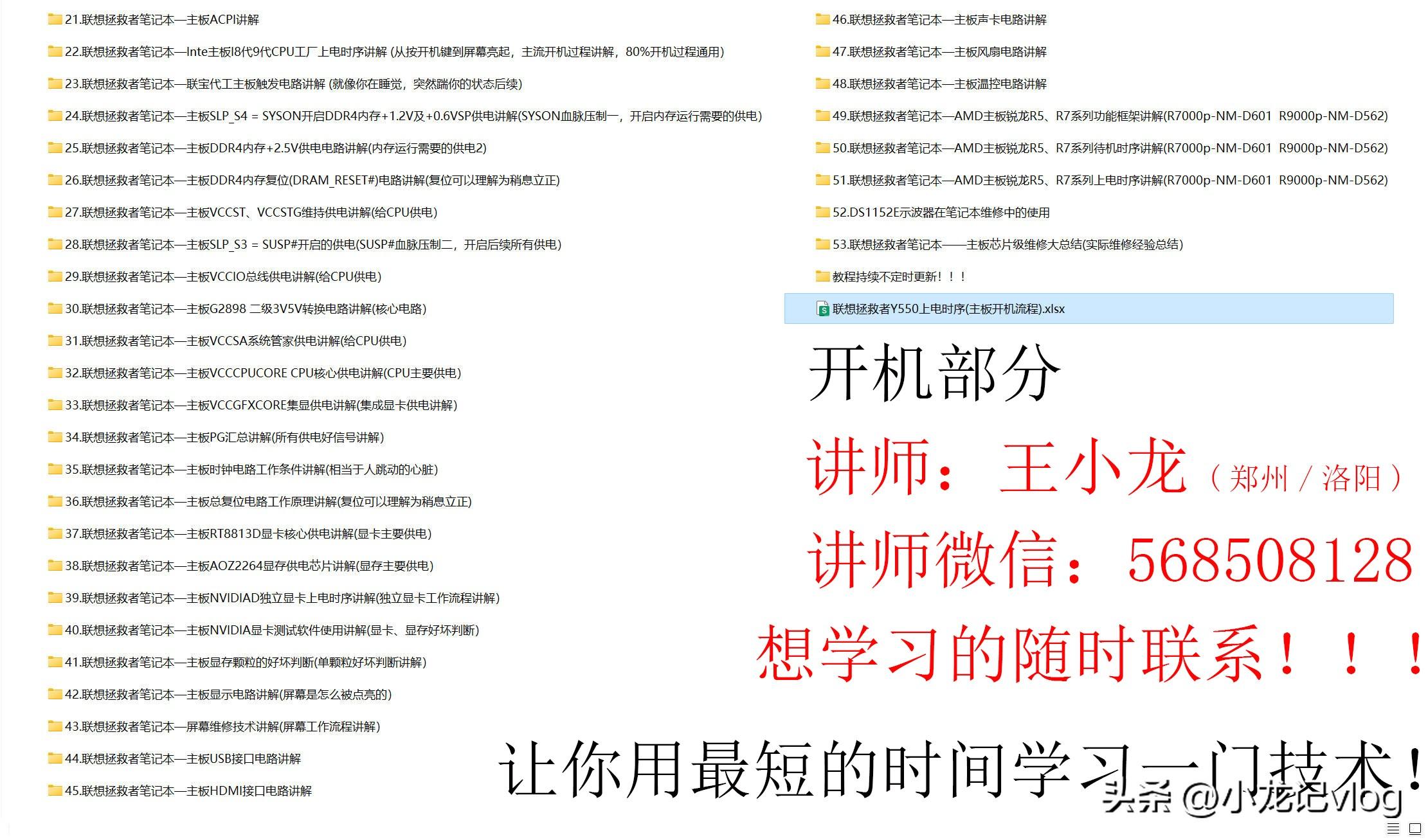Select folder name 53 主板芯片级维修大总结

pos(1008,244)
